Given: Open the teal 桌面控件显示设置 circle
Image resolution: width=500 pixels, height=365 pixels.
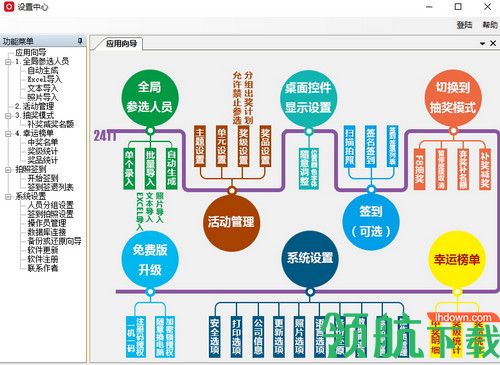Looking at the screenshot, I should tap(308, 98).
